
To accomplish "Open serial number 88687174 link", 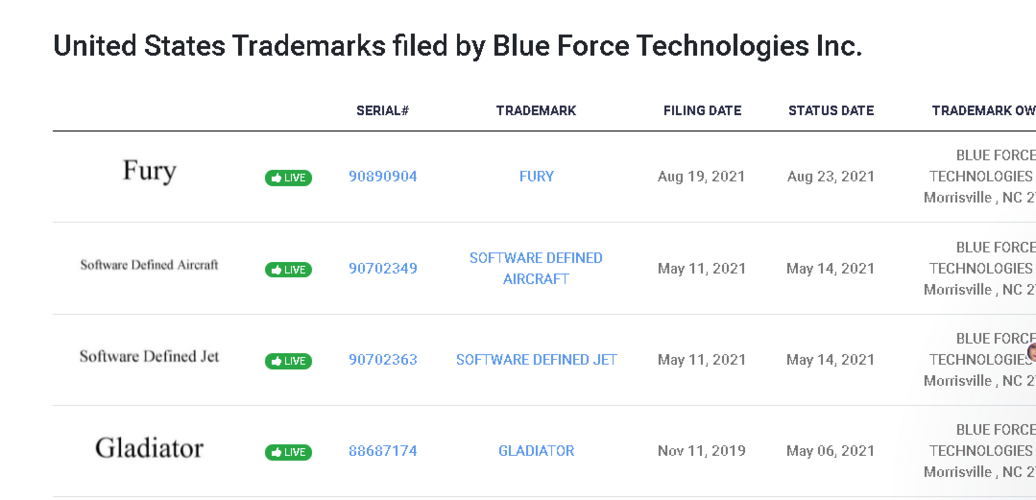I will 383,450.
